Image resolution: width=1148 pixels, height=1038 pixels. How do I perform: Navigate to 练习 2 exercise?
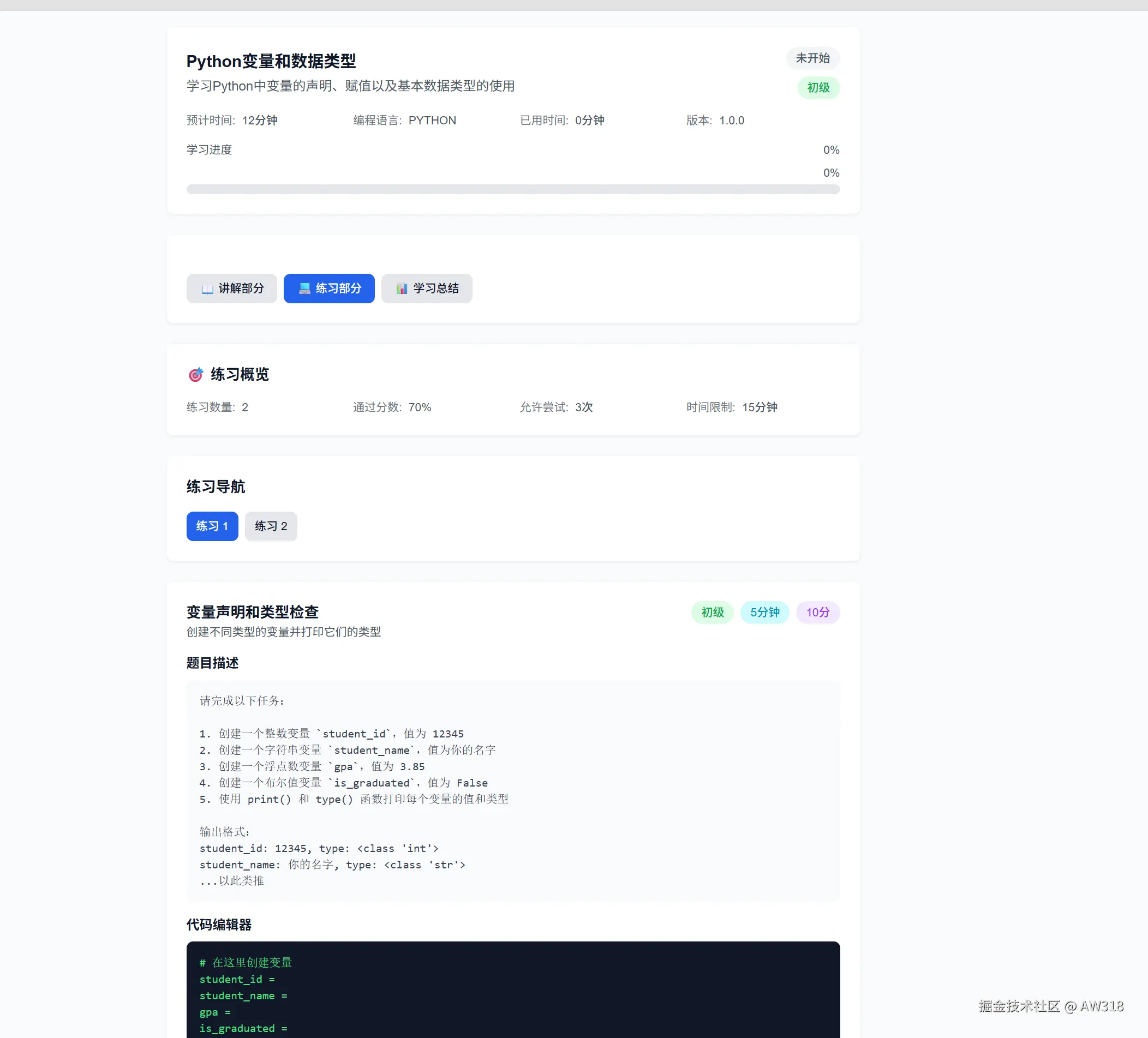tap(271, 526)
